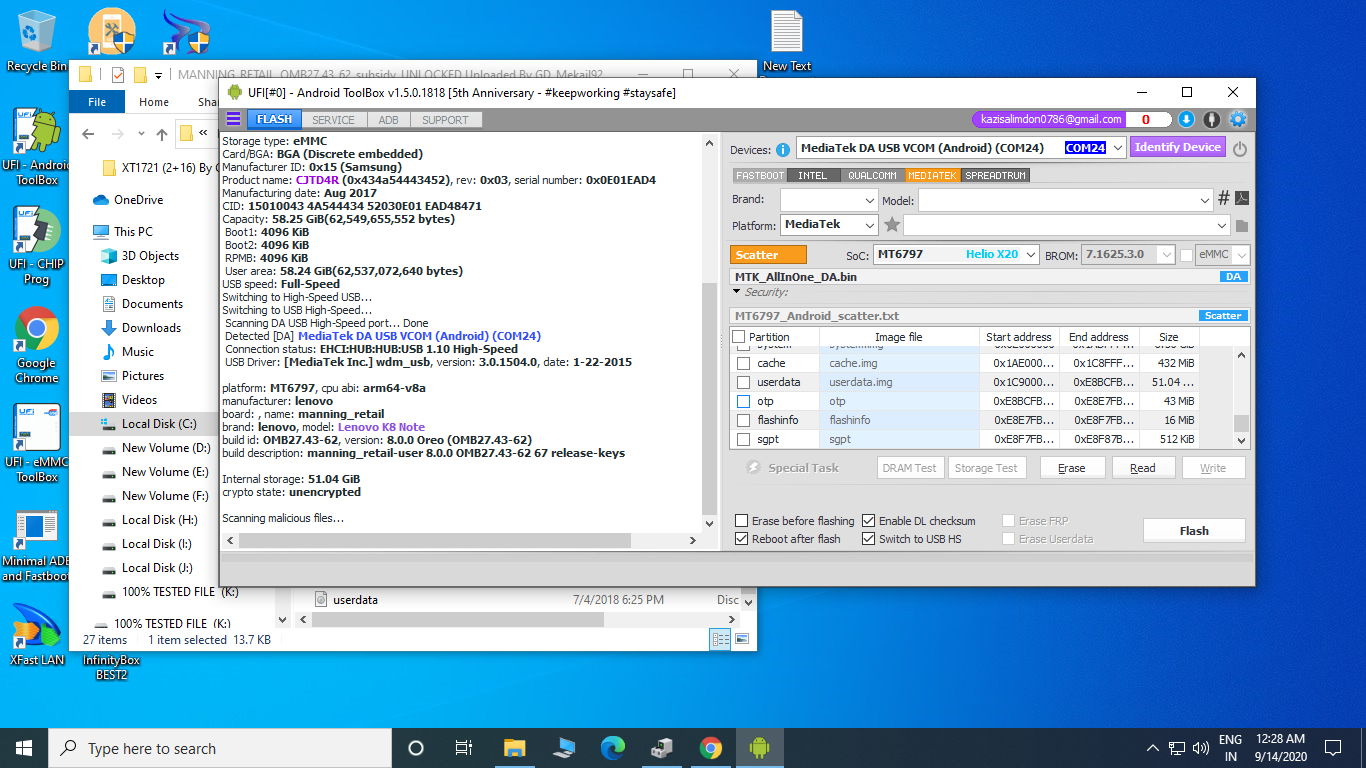Open Task View on the taskbar
This screenshot has width=1366, height=768.
tap(463, 748)
